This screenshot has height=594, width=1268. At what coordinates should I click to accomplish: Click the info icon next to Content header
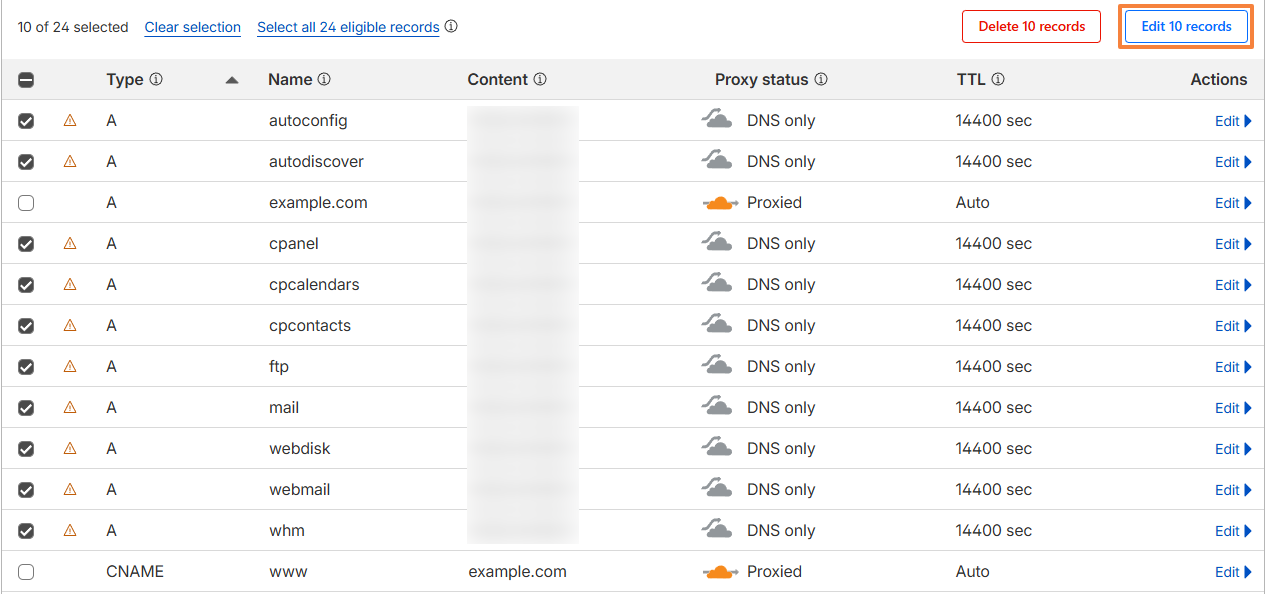coord(540,80)
